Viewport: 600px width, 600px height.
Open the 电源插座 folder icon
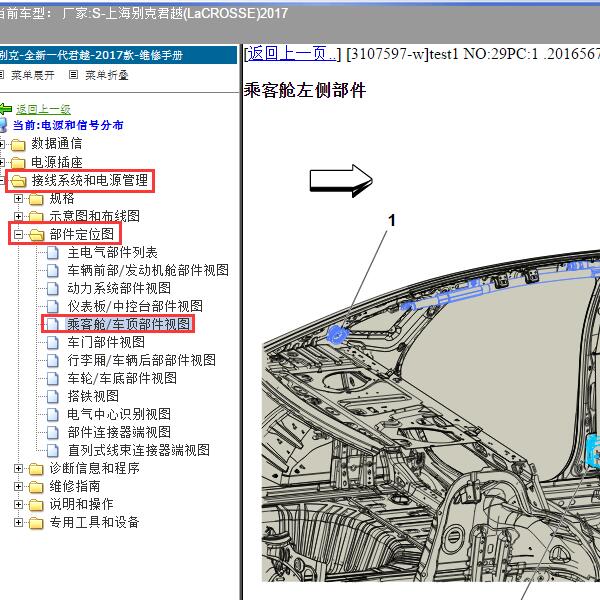[x=18, y=163]
